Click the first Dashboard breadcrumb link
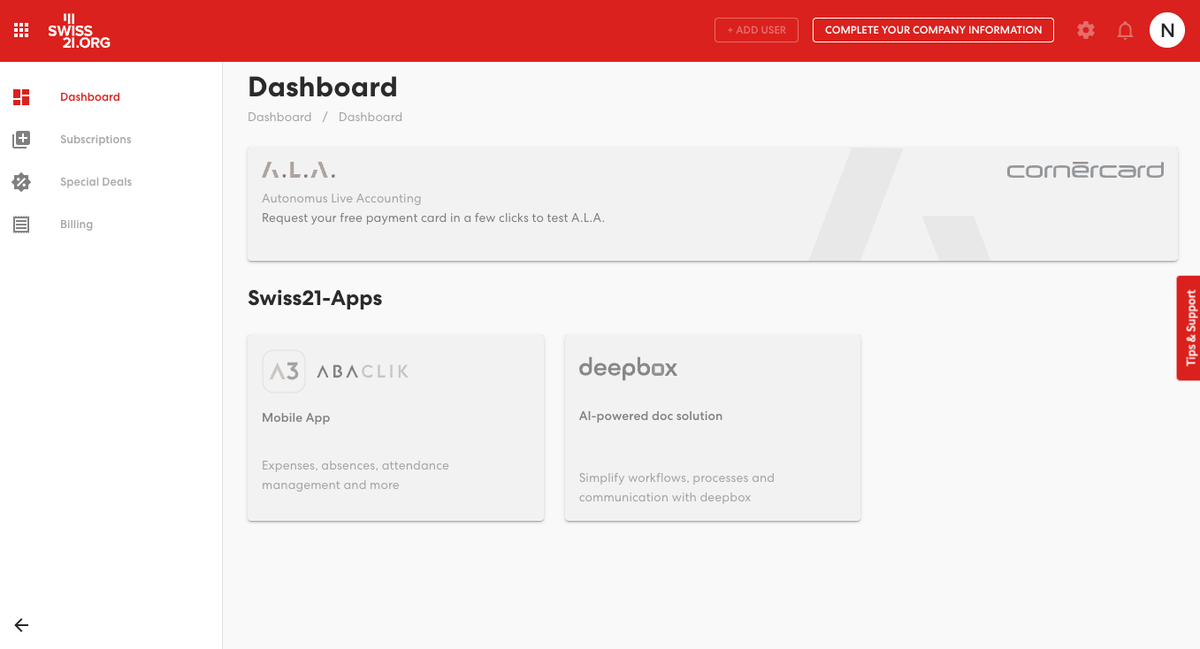Image resolution: width=1200 pixels, height=649 pixels. click(280, 117)
